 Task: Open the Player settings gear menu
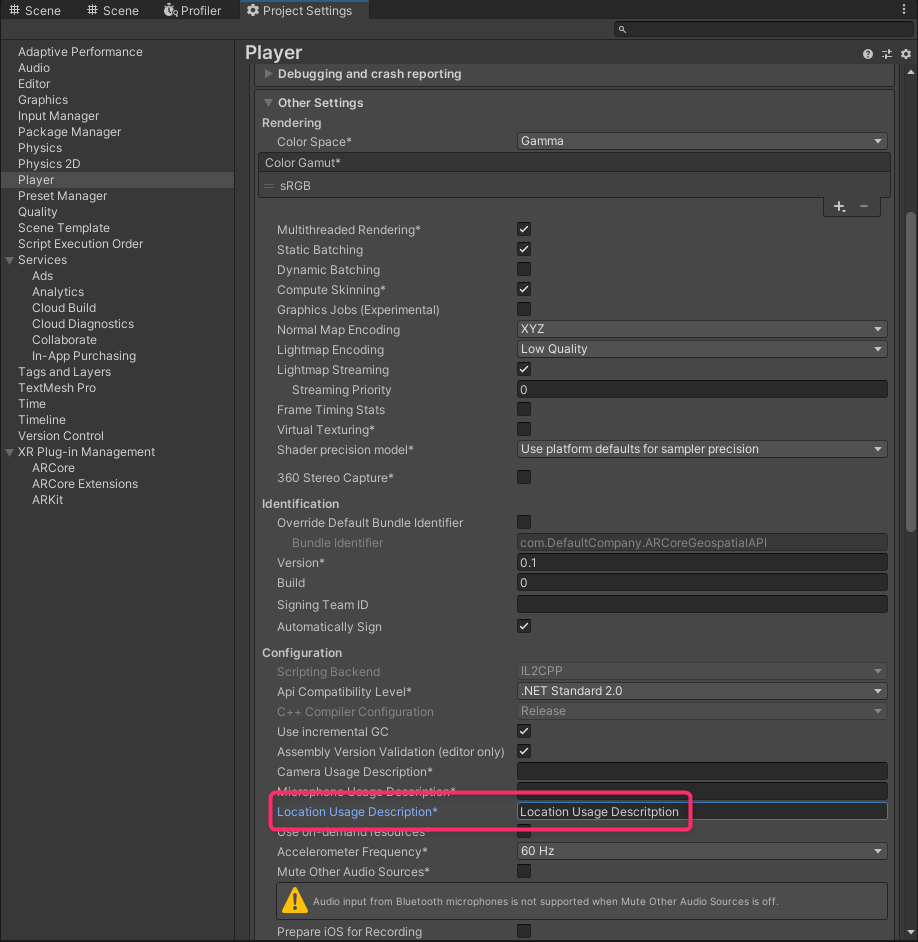click(906, 54)
